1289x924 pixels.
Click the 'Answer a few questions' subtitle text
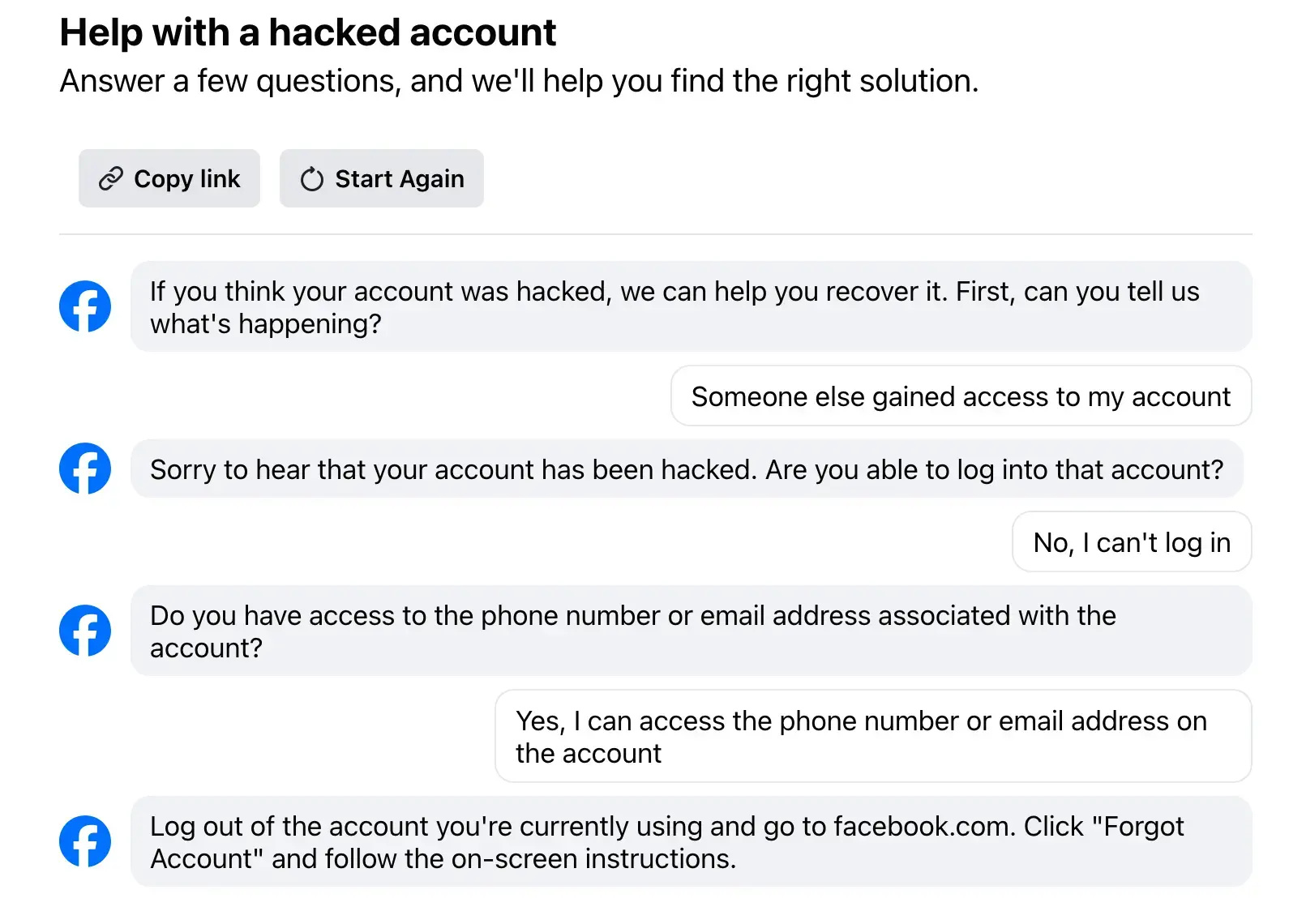point(519,81)
